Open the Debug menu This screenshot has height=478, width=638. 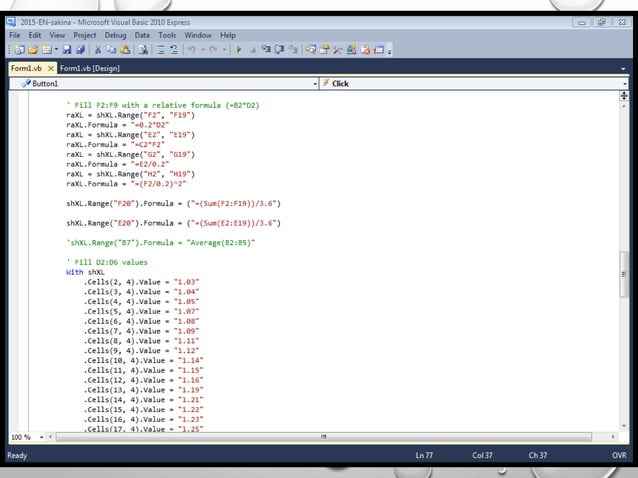click(115, 35)
